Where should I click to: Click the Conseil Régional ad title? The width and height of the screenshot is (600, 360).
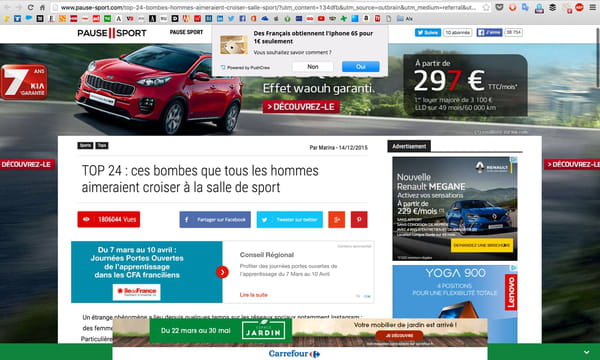(x=267, y=255)
